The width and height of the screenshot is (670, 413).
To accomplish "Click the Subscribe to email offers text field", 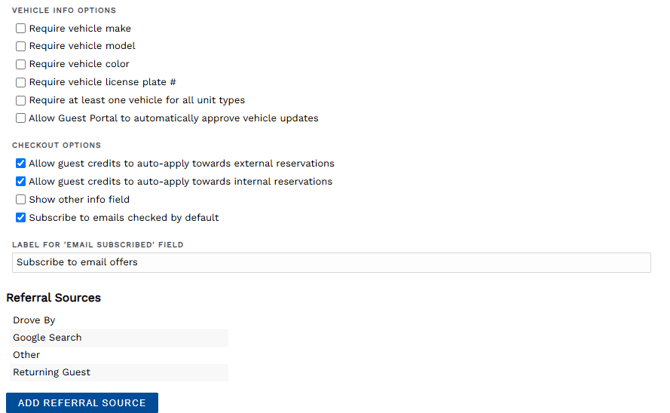I will 331,262.
